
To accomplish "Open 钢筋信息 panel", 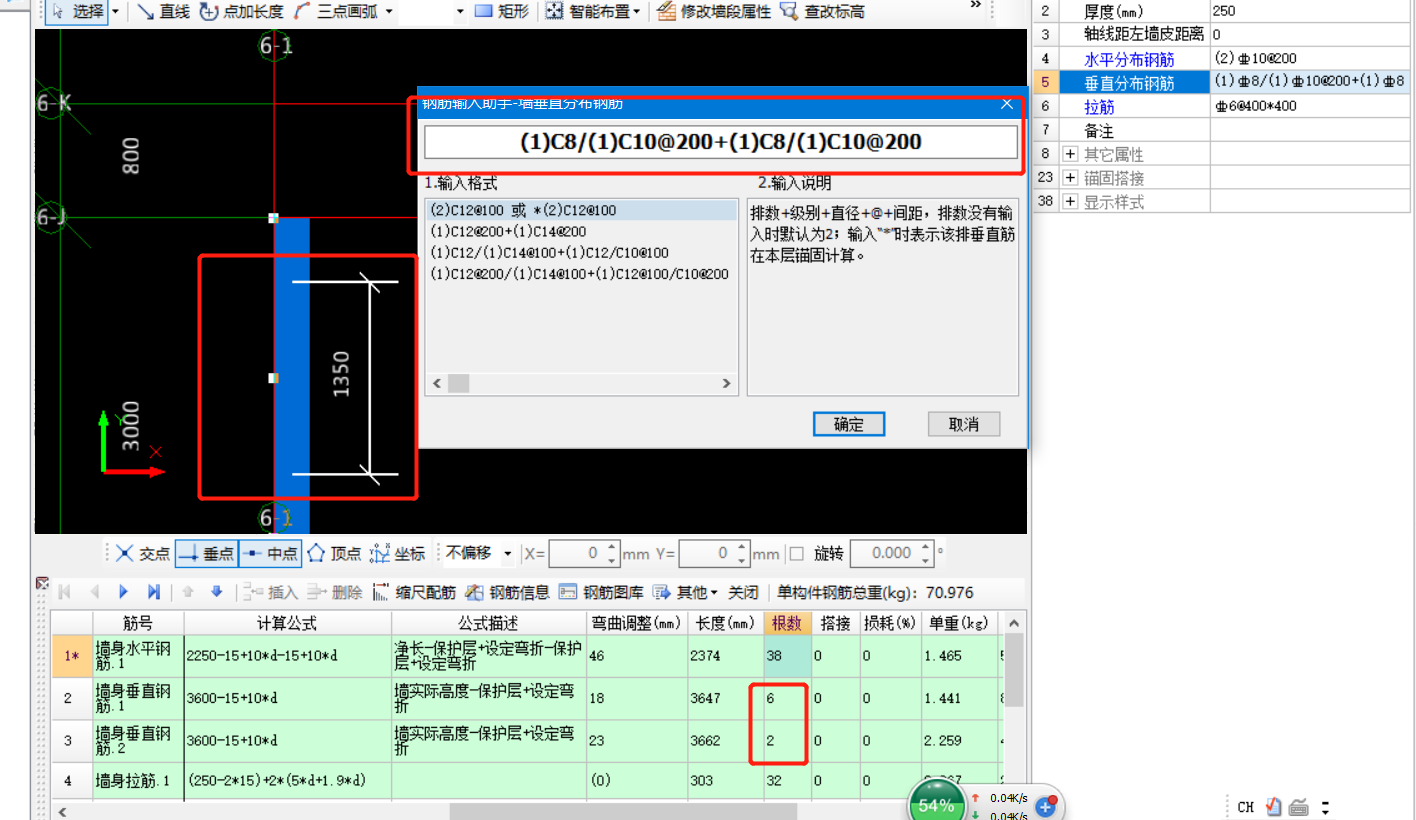I will [506, 592].
